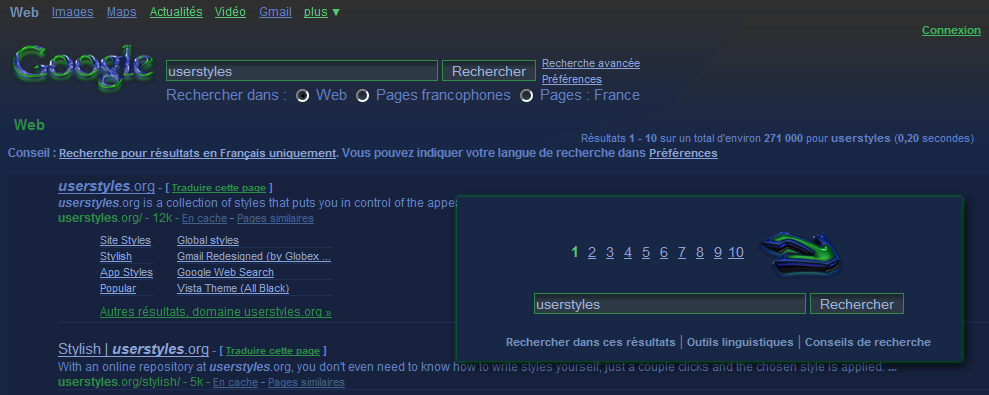Open Préférences link in the Conseil line
The height and width of the screenshot is (395, 989).
click(683, 153)
